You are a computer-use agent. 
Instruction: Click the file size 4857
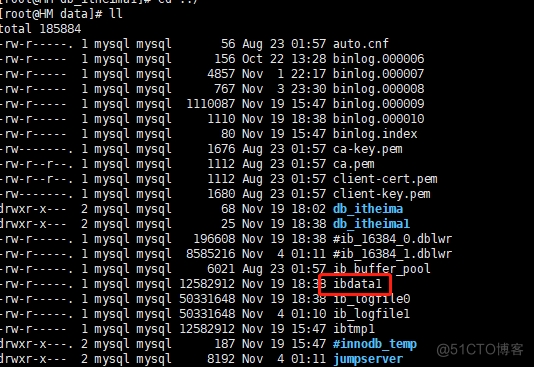221,74
